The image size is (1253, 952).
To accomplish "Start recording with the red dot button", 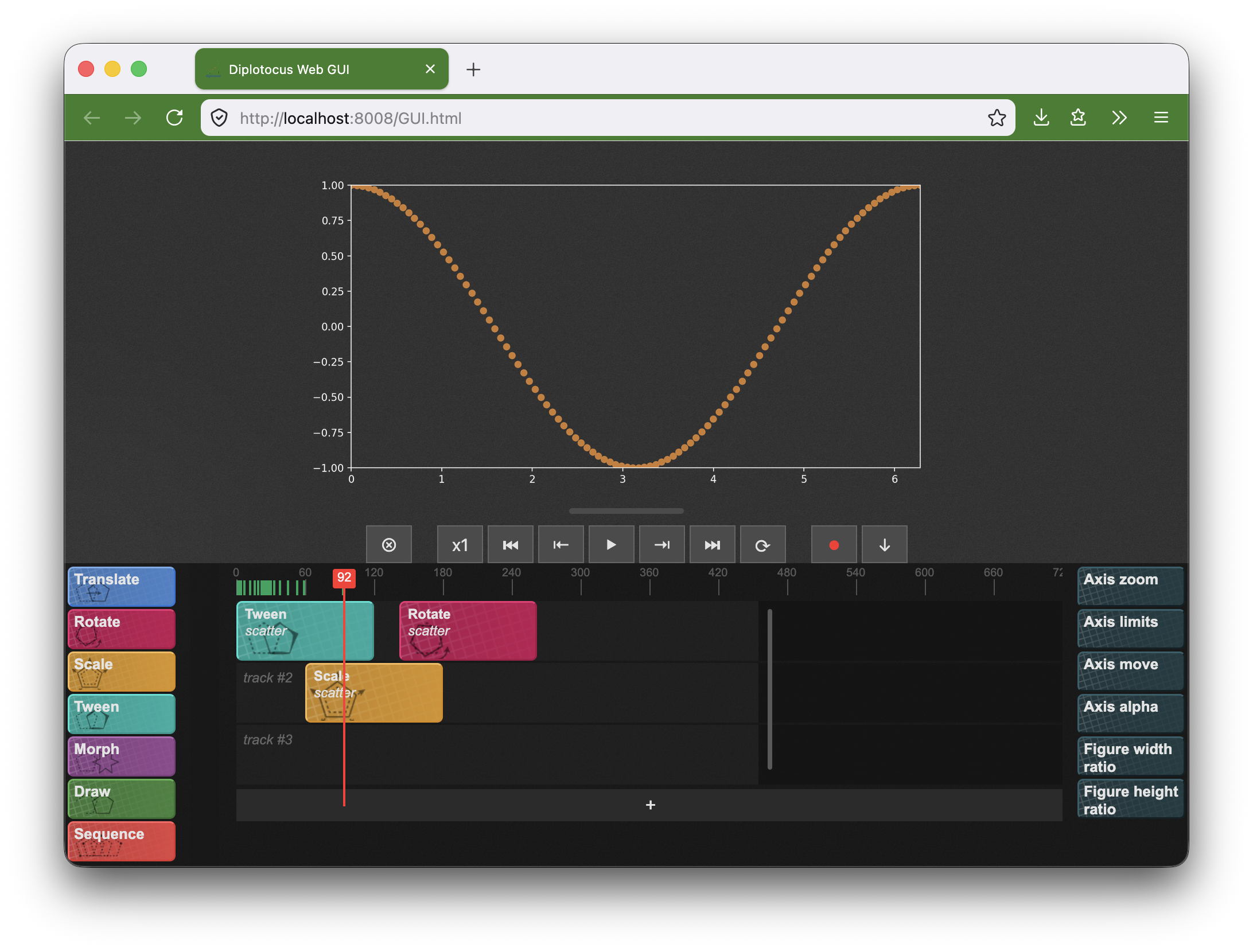I will pos(834,545).
